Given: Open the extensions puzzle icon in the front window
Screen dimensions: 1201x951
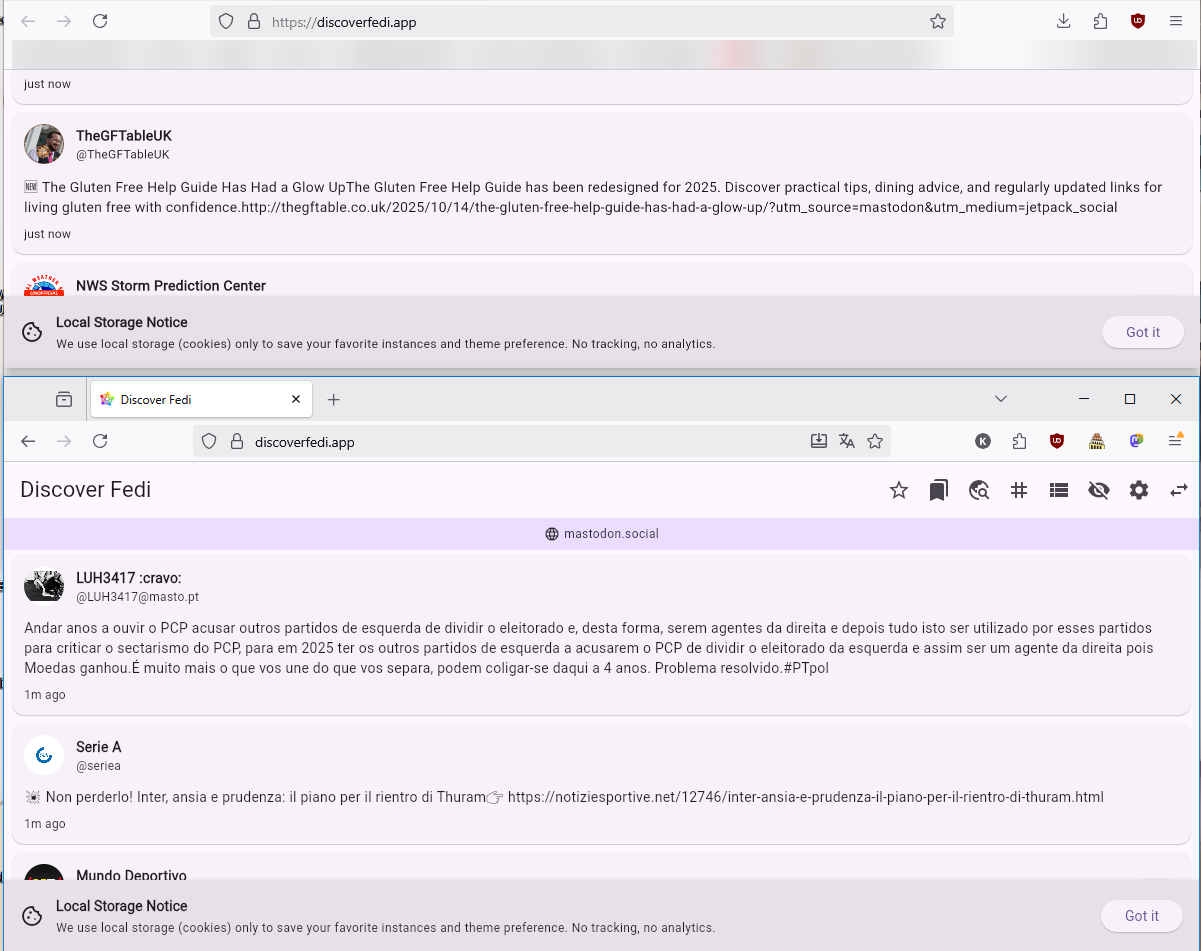Looking at the screenshot, I should pos(1019,441).
